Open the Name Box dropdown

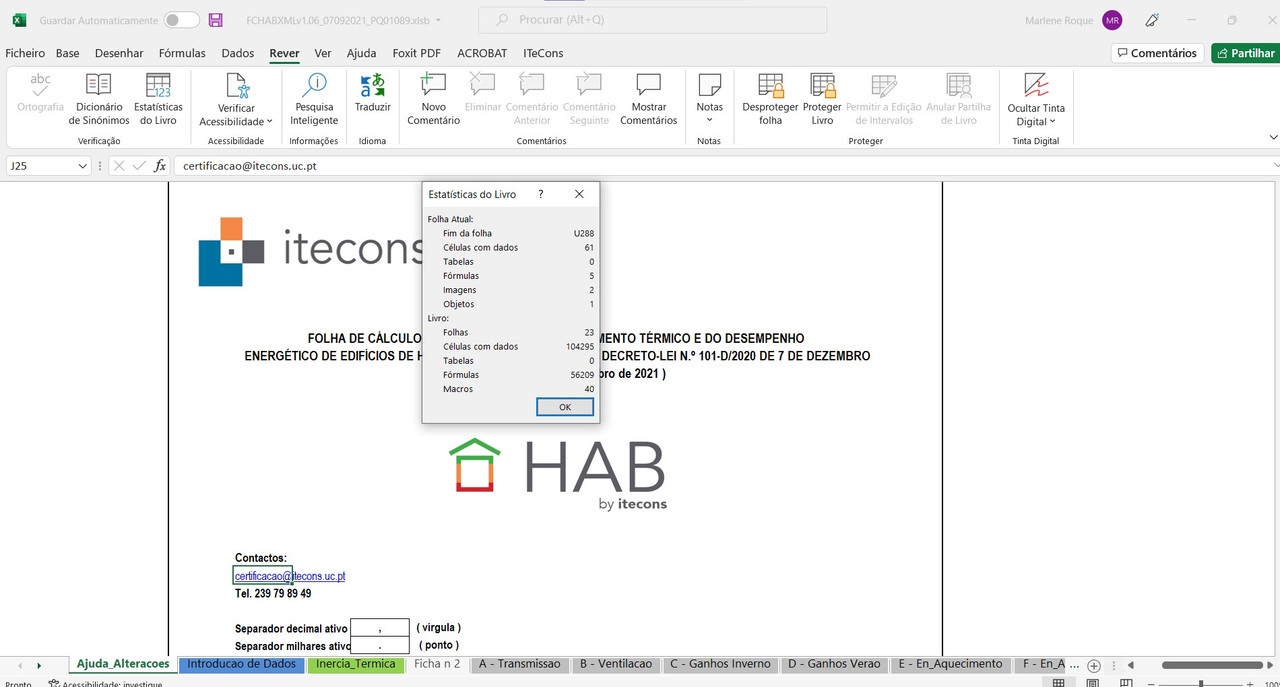83,166
